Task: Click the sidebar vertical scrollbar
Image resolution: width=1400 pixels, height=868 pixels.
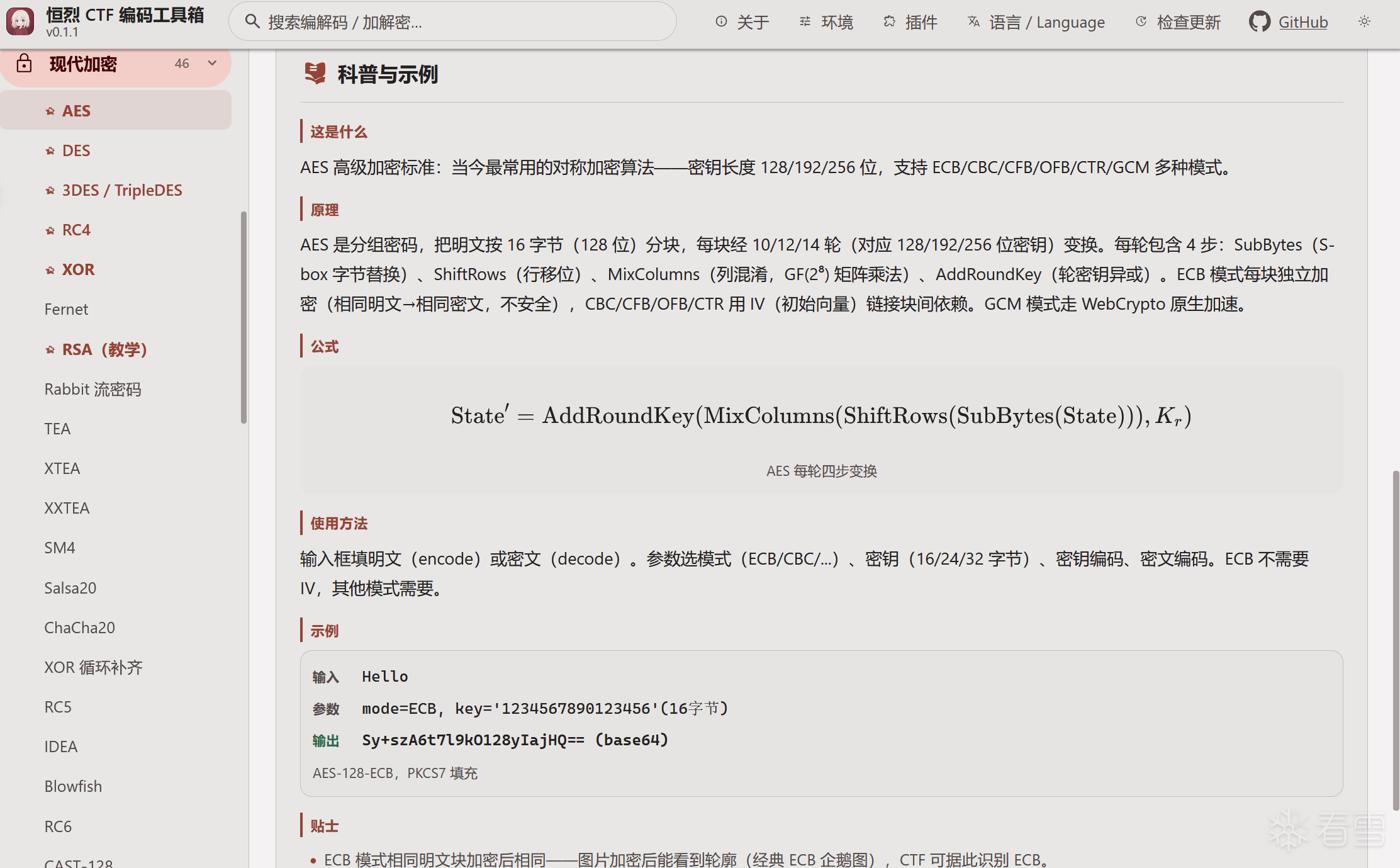Action: [244, 317]
